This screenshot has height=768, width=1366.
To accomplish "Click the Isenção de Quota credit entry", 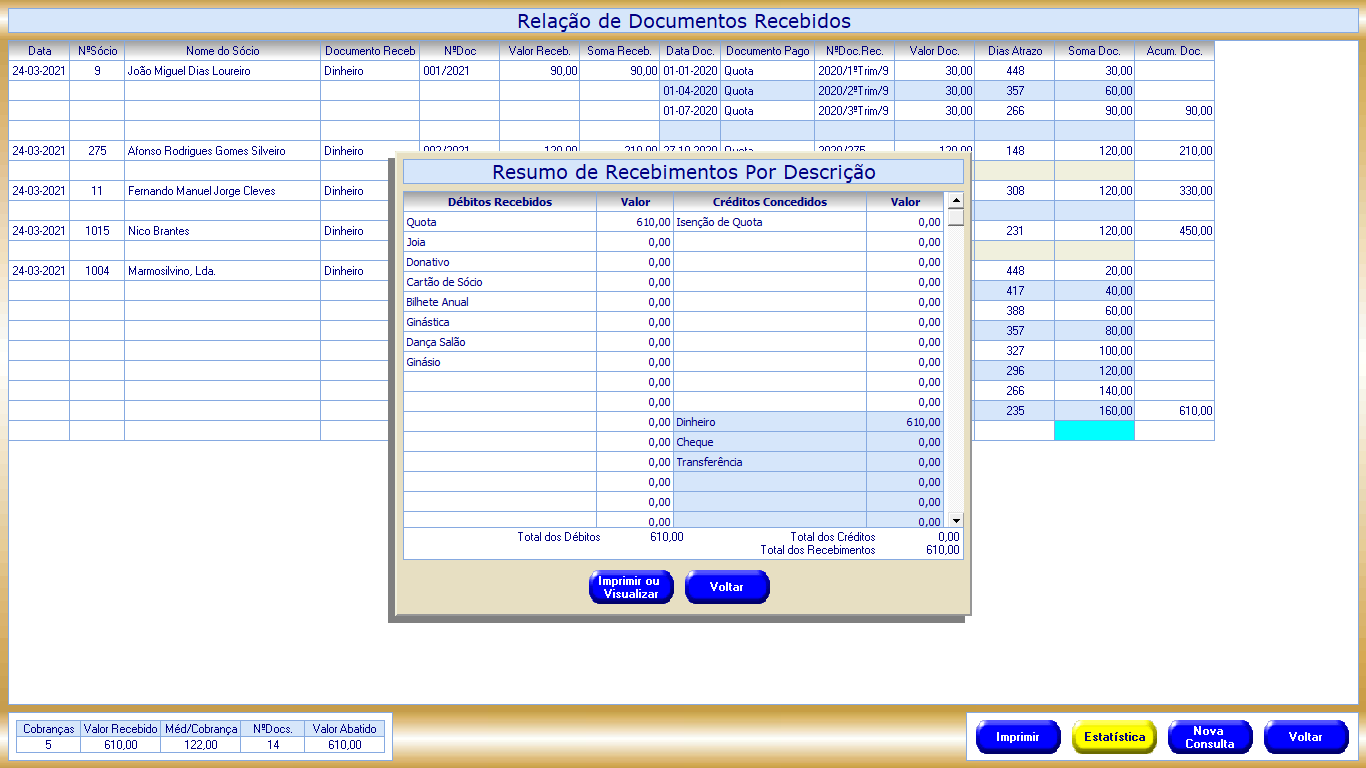I will (769, 222).
